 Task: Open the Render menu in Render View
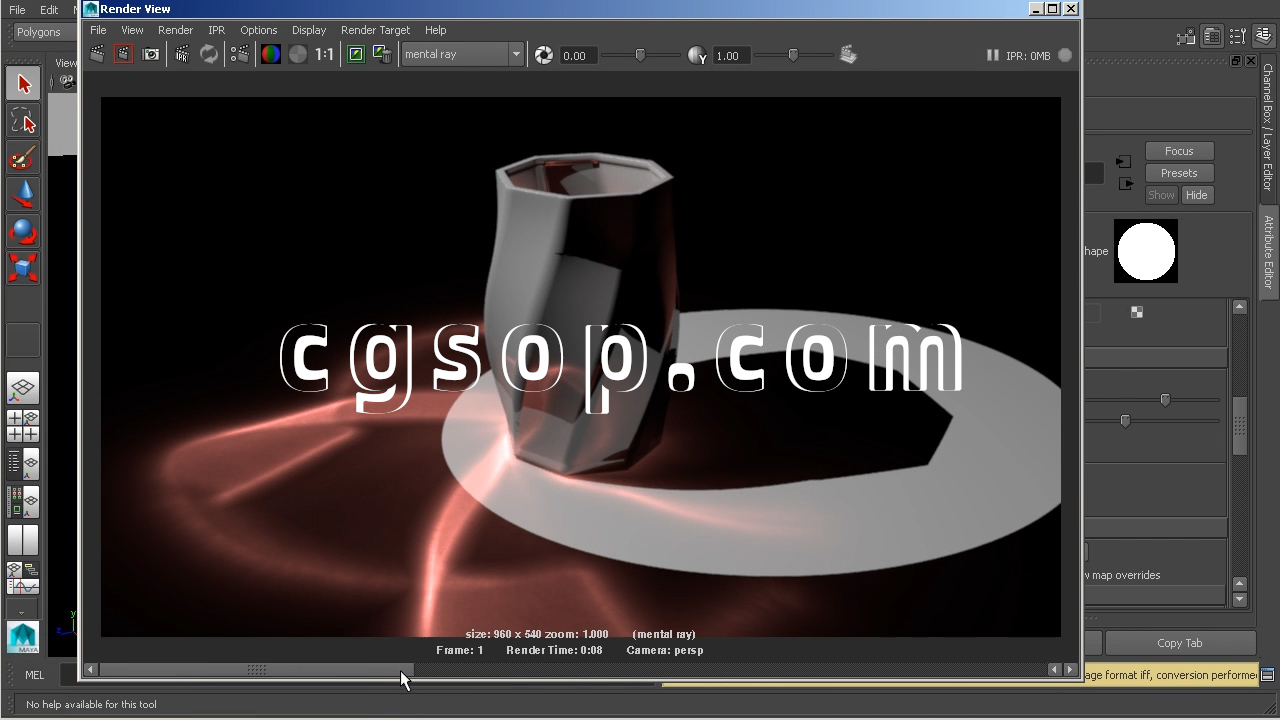point(175,30)
